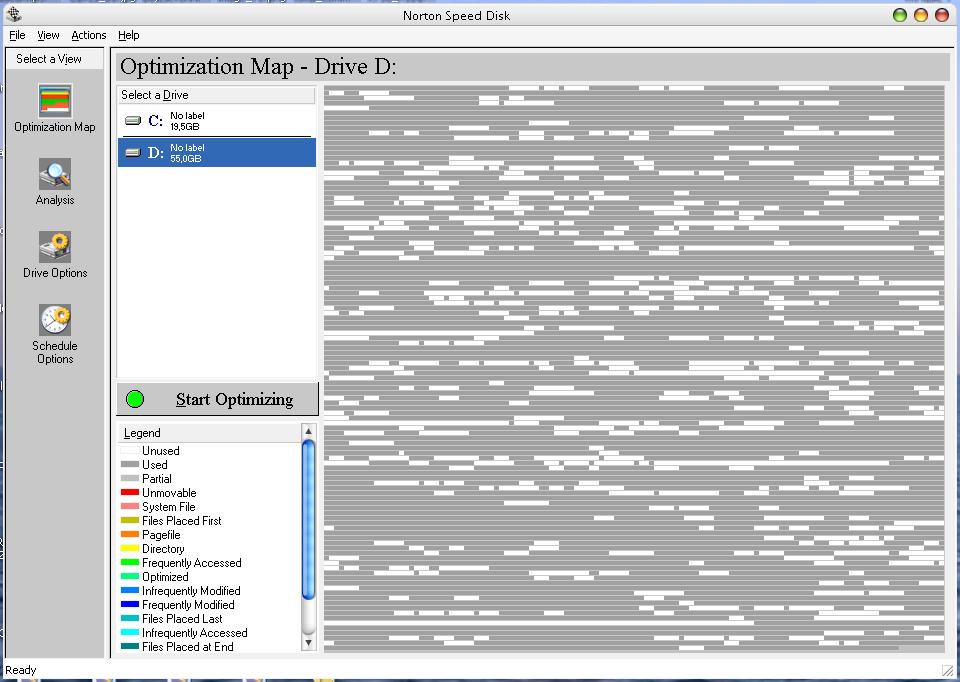Click the orange maximize window button
Image resolution: width=960 pixels, height=682 pixels.
pos(921,15)
